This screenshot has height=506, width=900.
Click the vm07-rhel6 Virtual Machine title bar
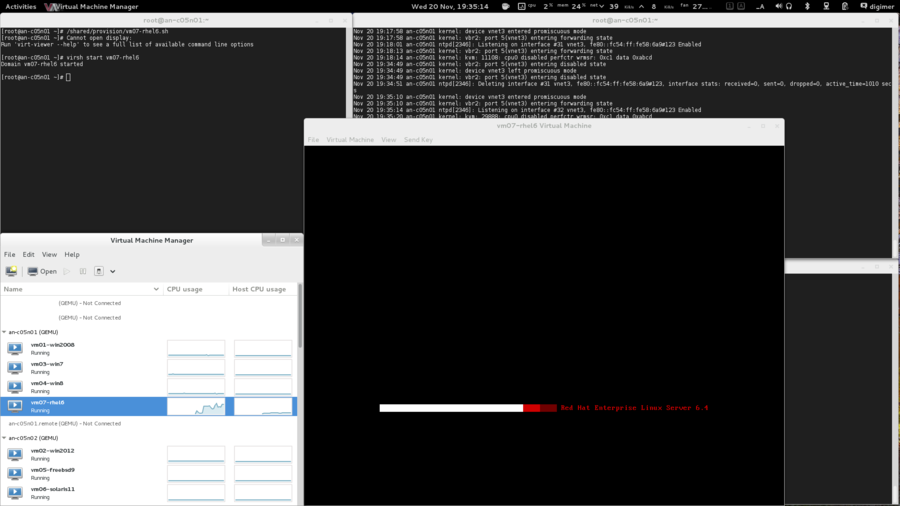click(544, 126)
